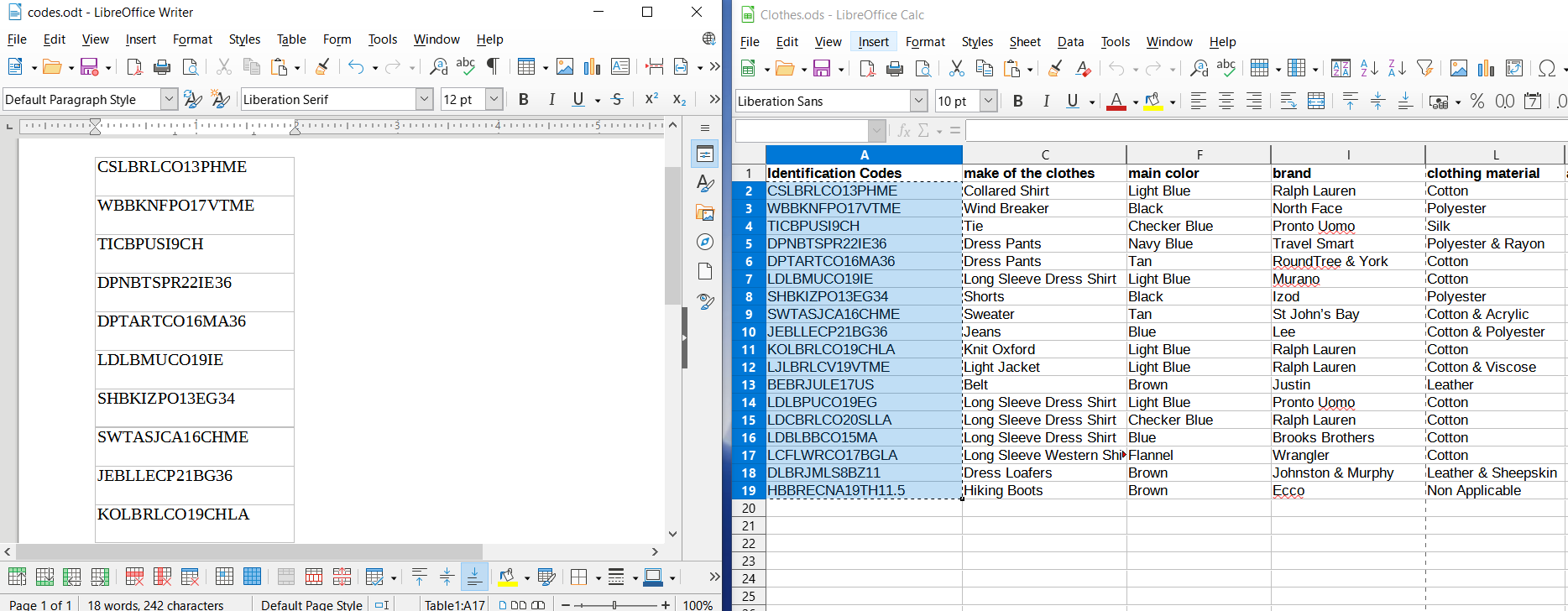1568x611 pixels.
Task: Open the Data menu in Calc
Action: pyautogui.click(x=1070, y=42)
